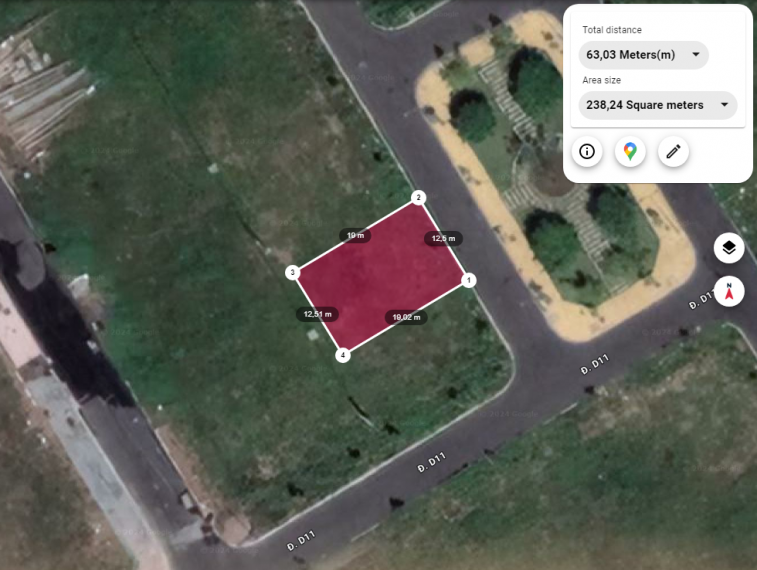
Task: Open location in Google Maps icon
Action: pyautogui.click(x=630, y=152)
